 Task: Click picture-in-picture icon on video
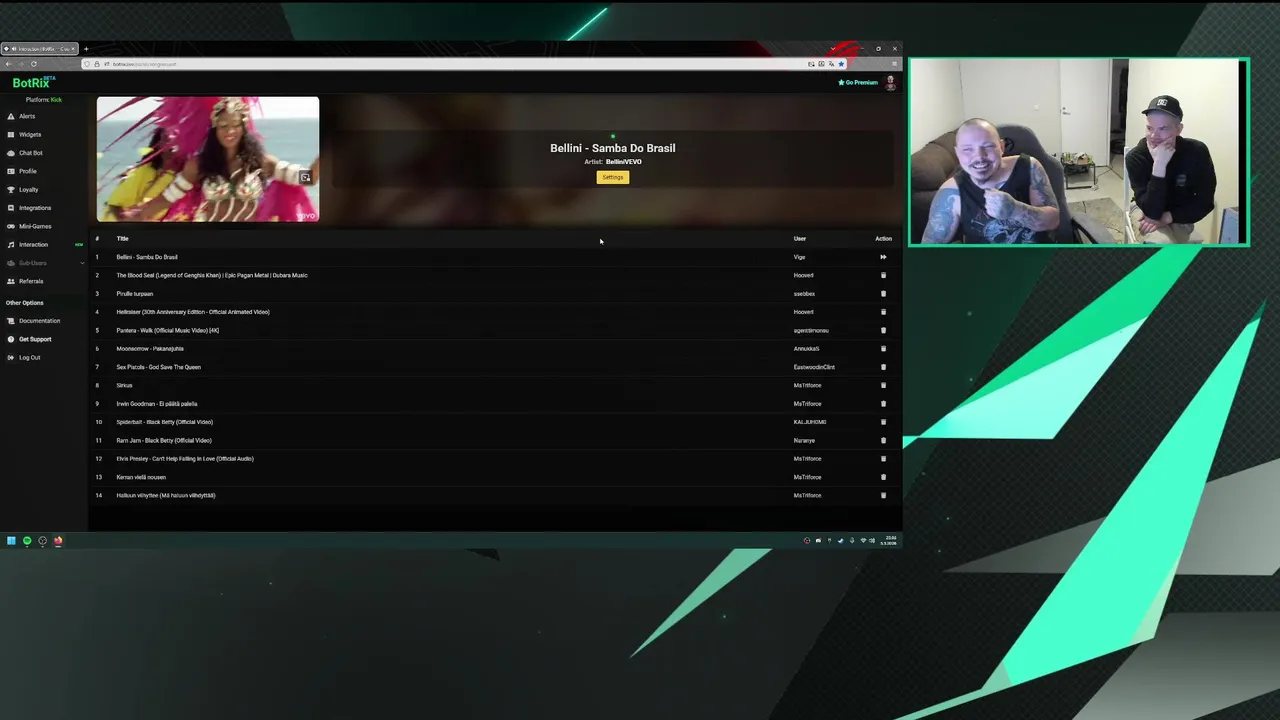point(305,177)
